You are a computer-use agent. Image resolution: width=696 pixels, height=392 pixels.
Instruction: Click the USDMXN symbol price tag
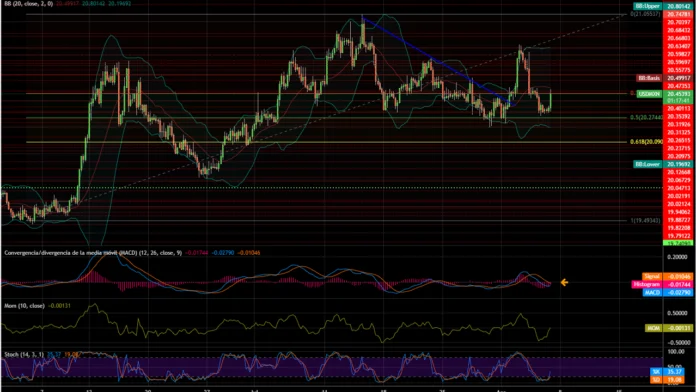(x=649, y=94)
